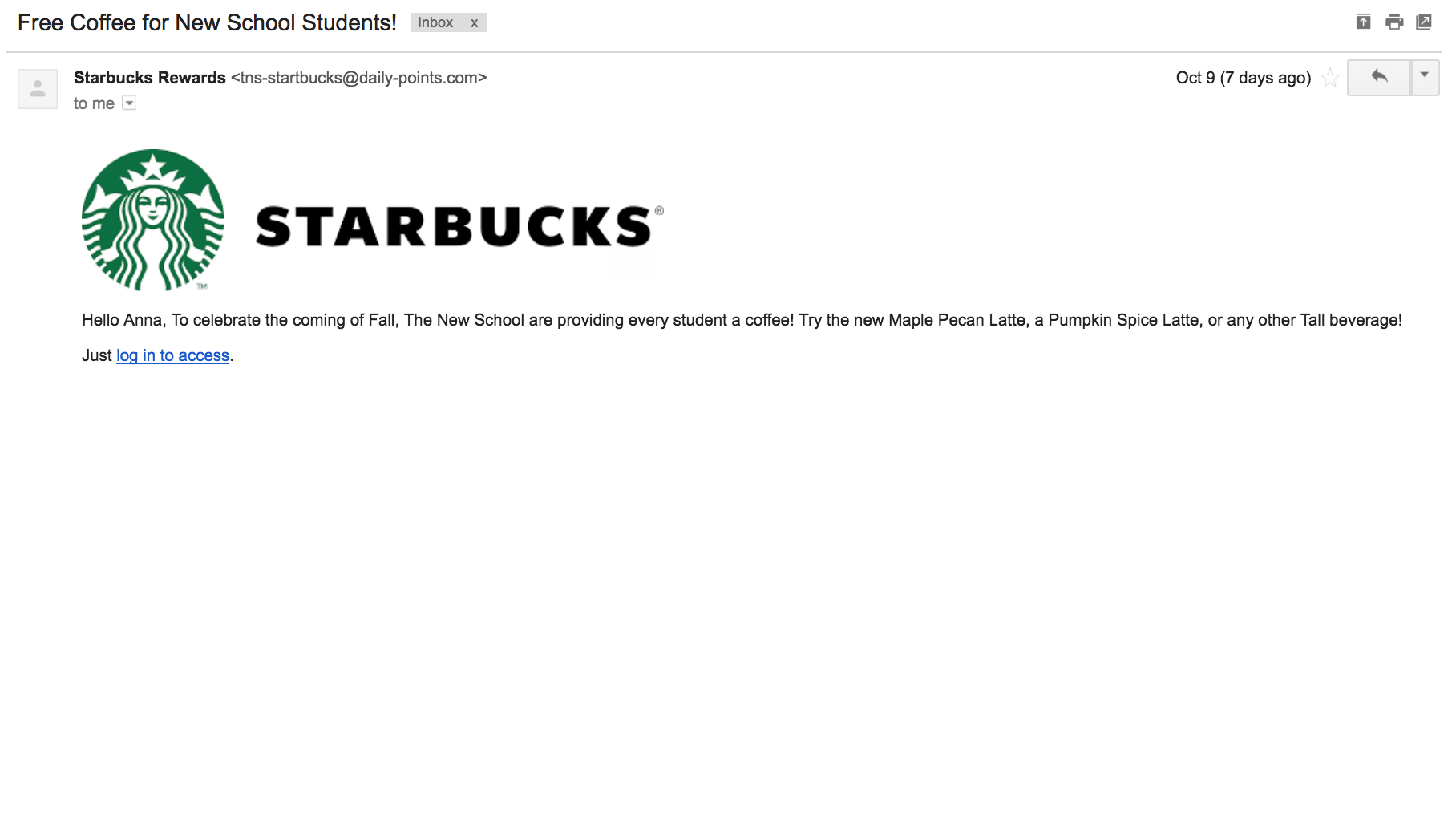Star this email from Starbucks Rewards

(1330, 78)
